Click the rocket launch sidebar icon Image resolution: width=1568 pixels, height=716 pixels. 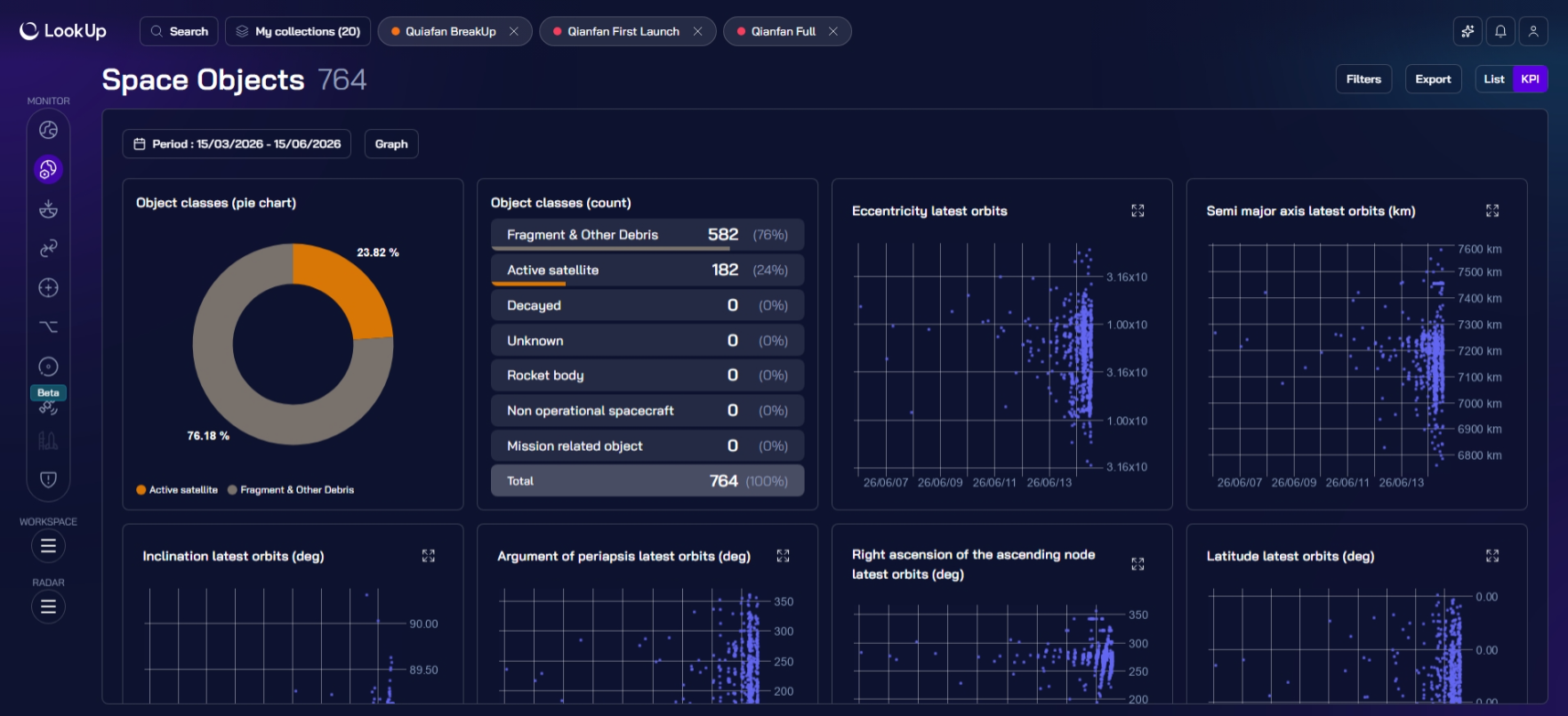tap(48, 440)
